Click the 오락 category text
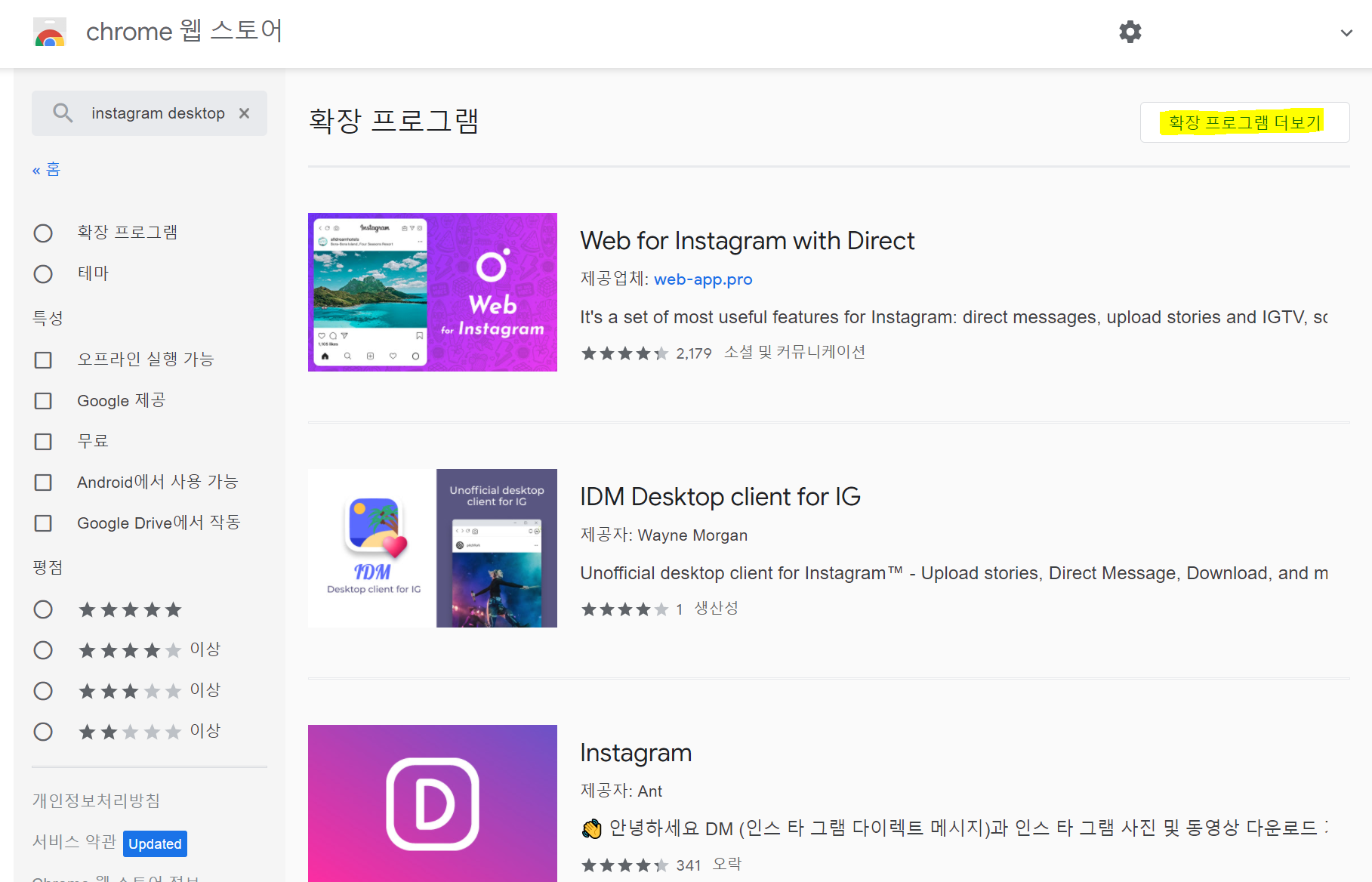Screen dimensions: 1372x882 click(727, 865)
